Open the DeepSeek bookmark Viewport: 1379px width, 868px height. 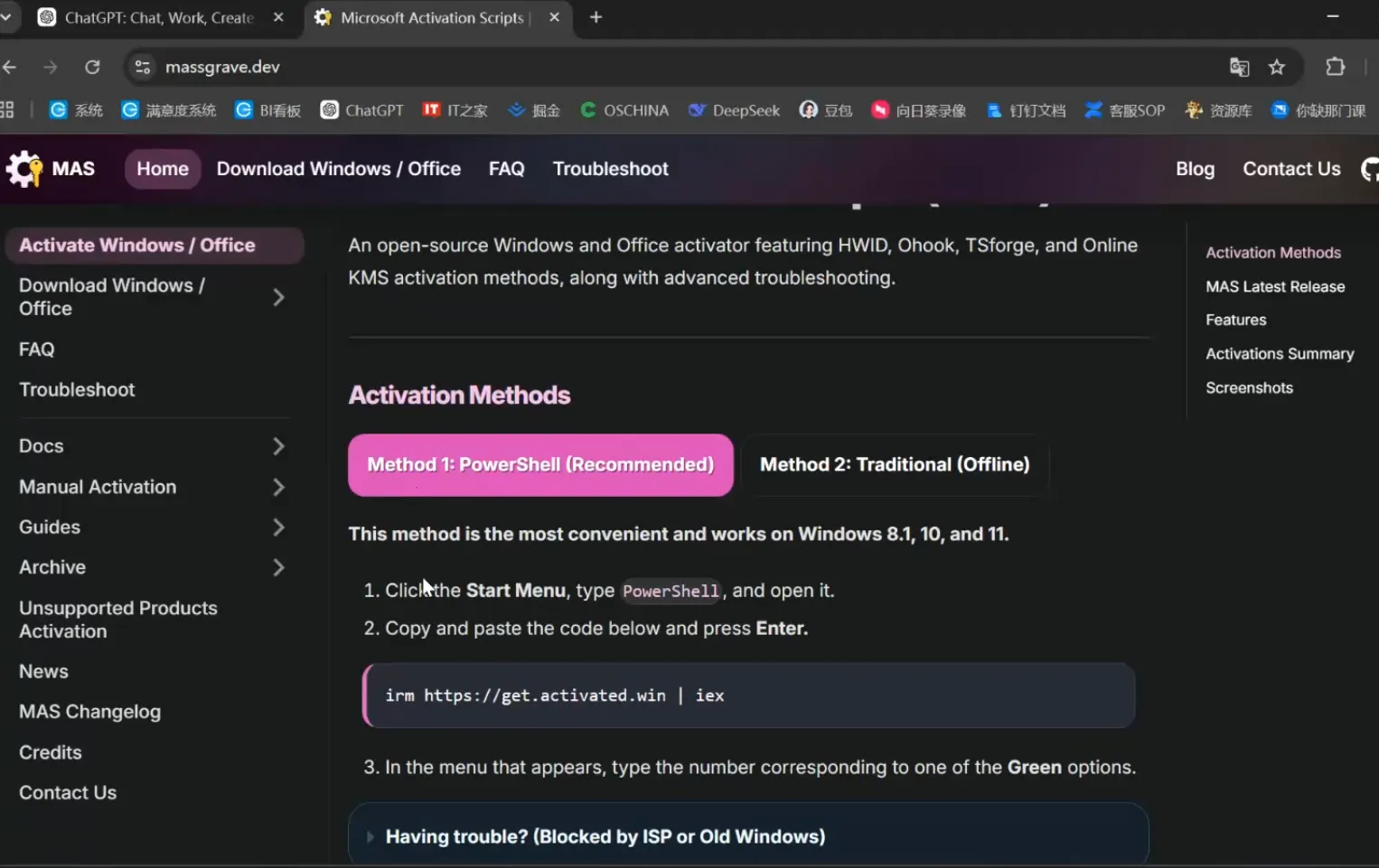734,110
